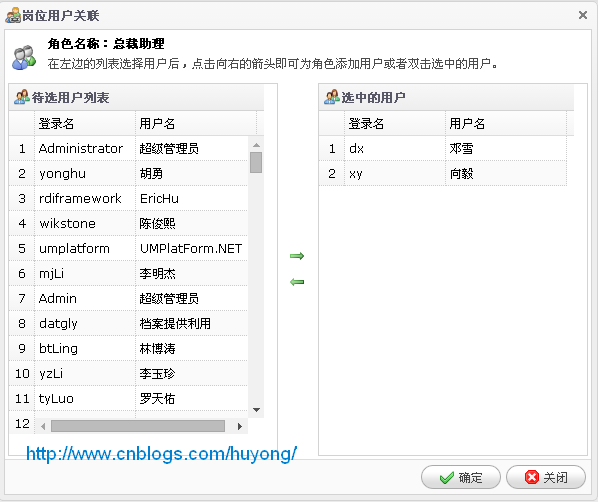This screenshot has width=598, height=502.
Task: Click the vertical scrollbar up arrow
Action: tap(256, 145)
